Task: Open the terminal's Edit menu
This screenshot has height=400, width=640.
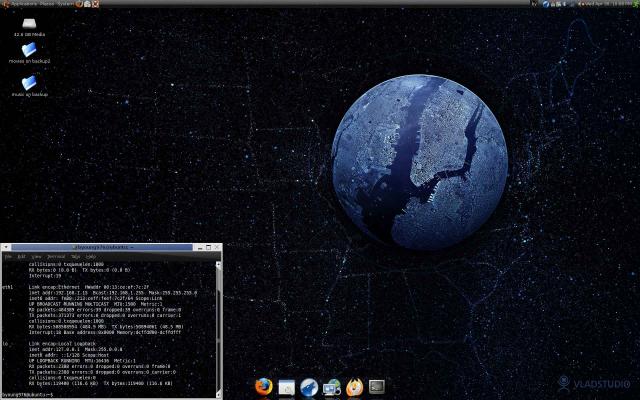Action: pyautogui.click(x=21, y=257)
